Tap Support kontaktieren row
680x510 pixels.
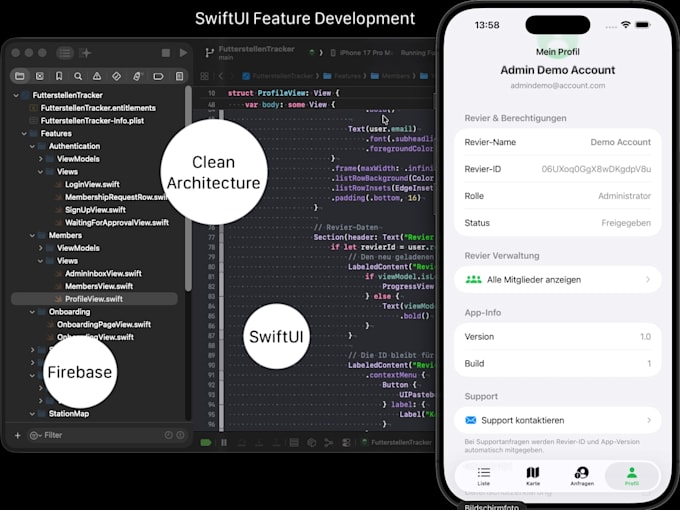[x=557, y=420]
